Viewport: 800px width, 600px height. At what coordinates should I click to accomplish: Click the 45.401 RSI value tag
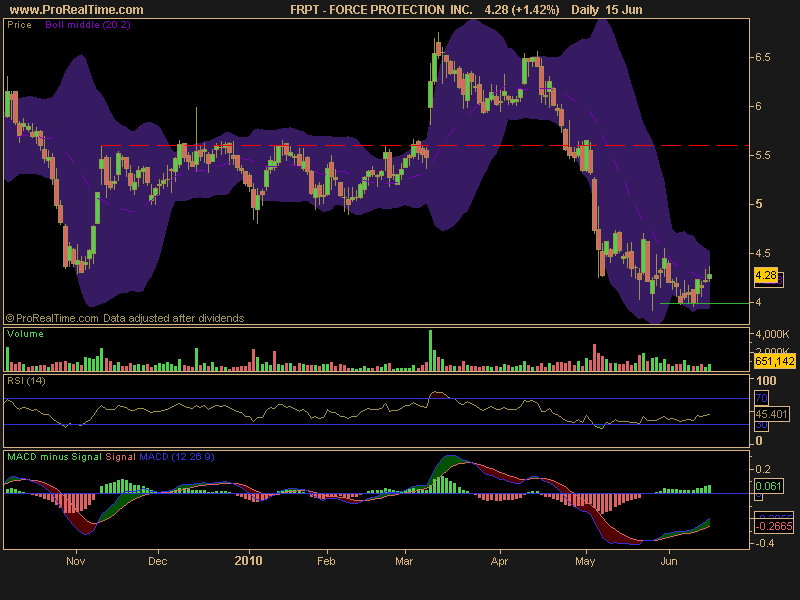771,414
